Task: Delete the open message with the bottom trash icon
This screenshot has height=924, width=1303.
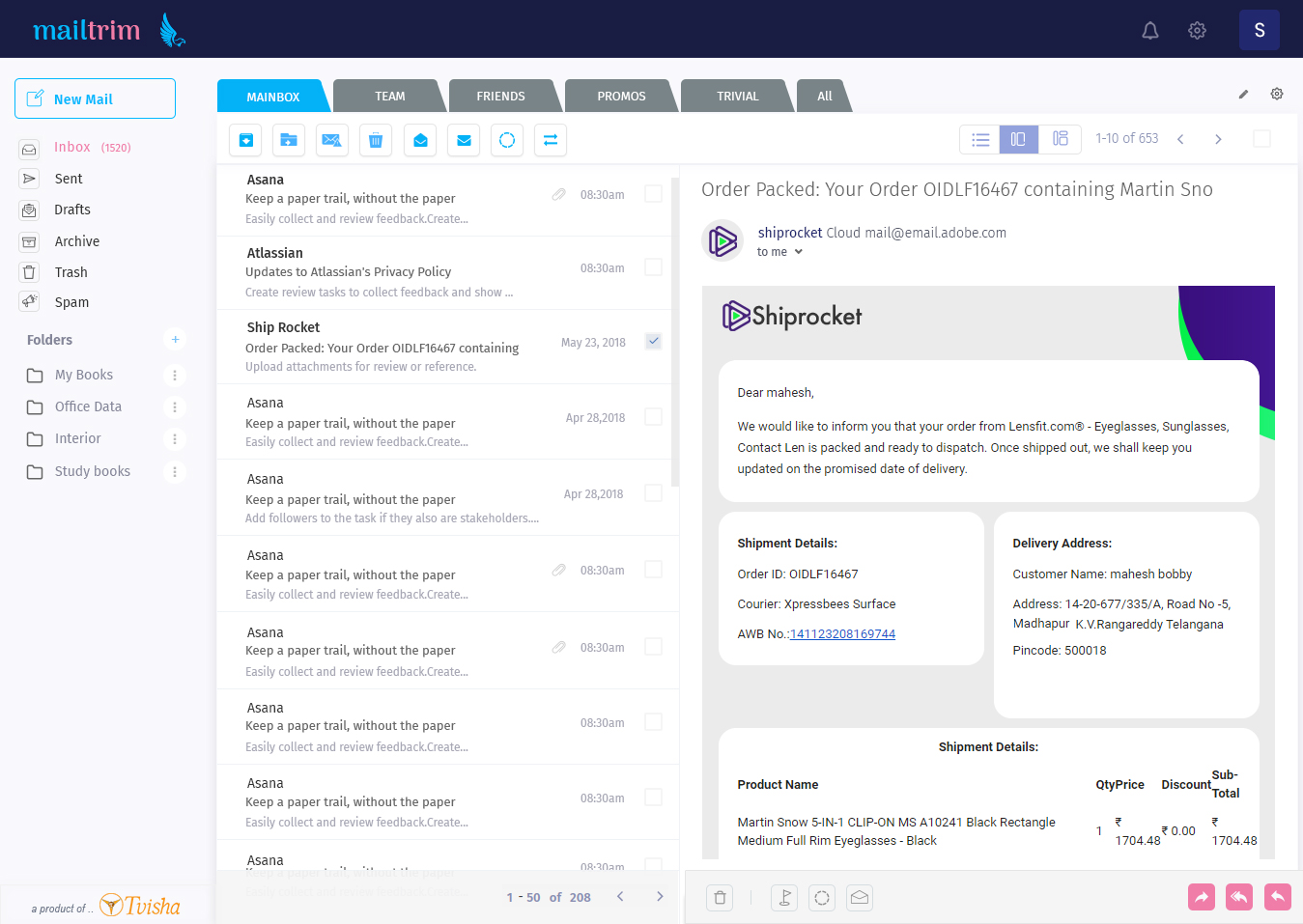Action: (720, 898)
